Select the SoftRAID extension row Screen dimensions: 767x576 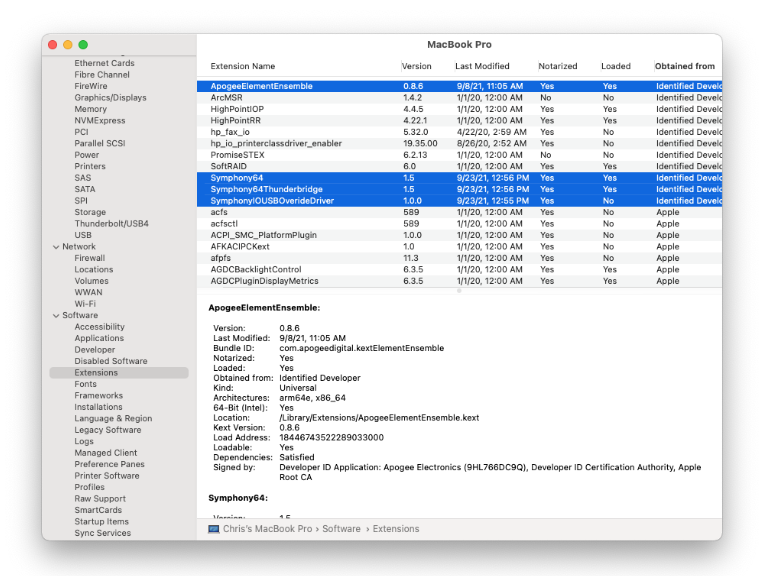click(459, 166)
